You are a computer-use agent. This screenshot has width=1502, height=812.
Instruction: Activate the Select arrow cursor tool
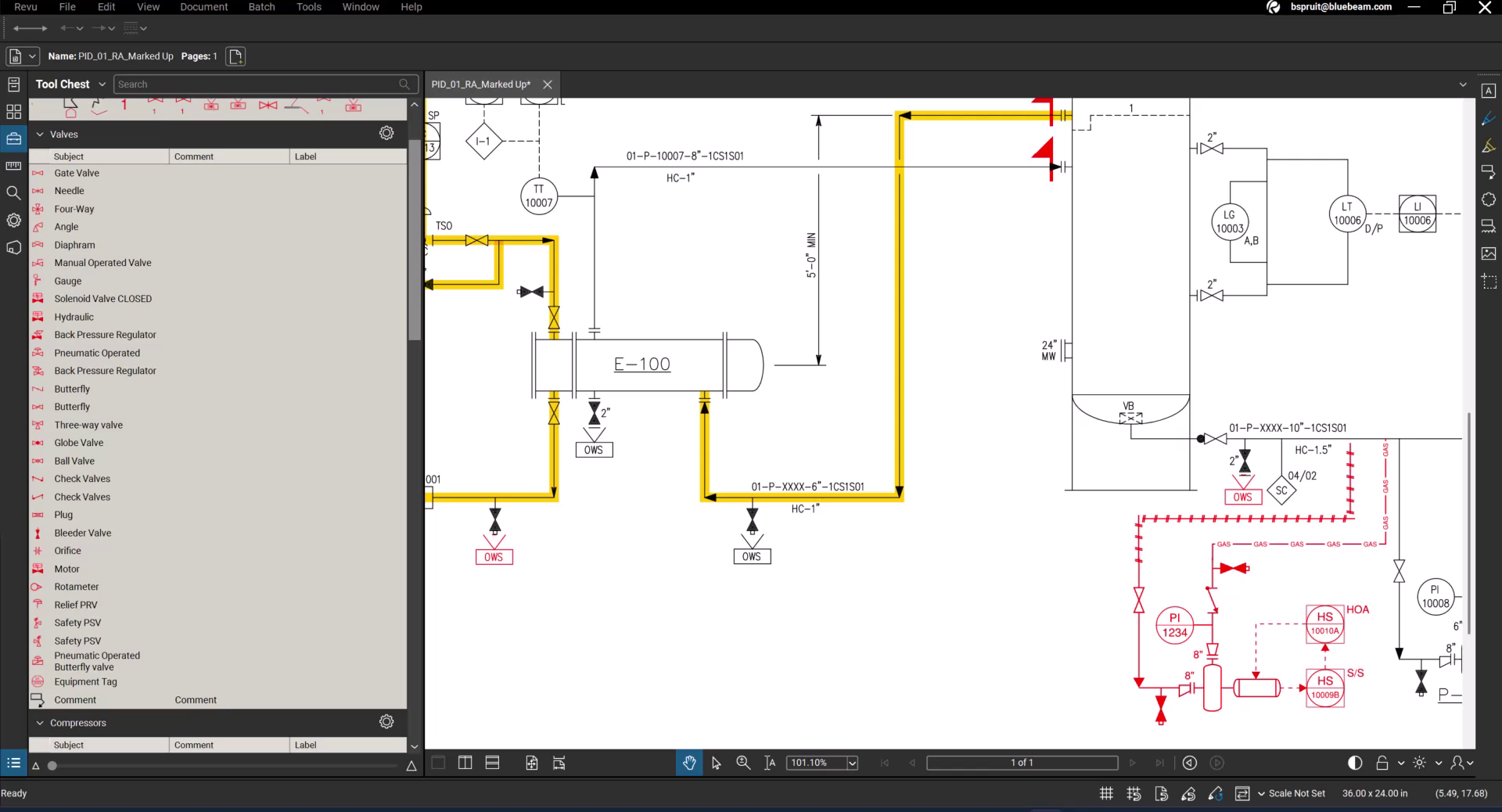[716, 763]
